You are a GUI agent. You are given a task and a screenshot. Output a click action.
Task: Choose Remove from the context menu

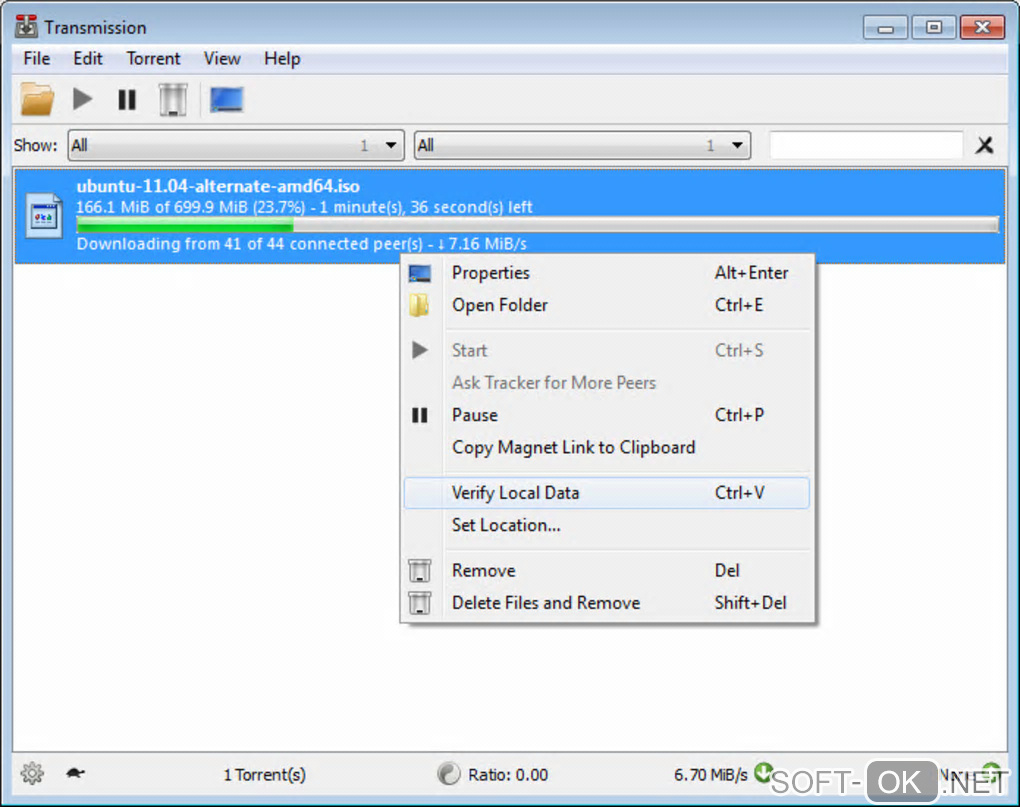pos(606,570)
